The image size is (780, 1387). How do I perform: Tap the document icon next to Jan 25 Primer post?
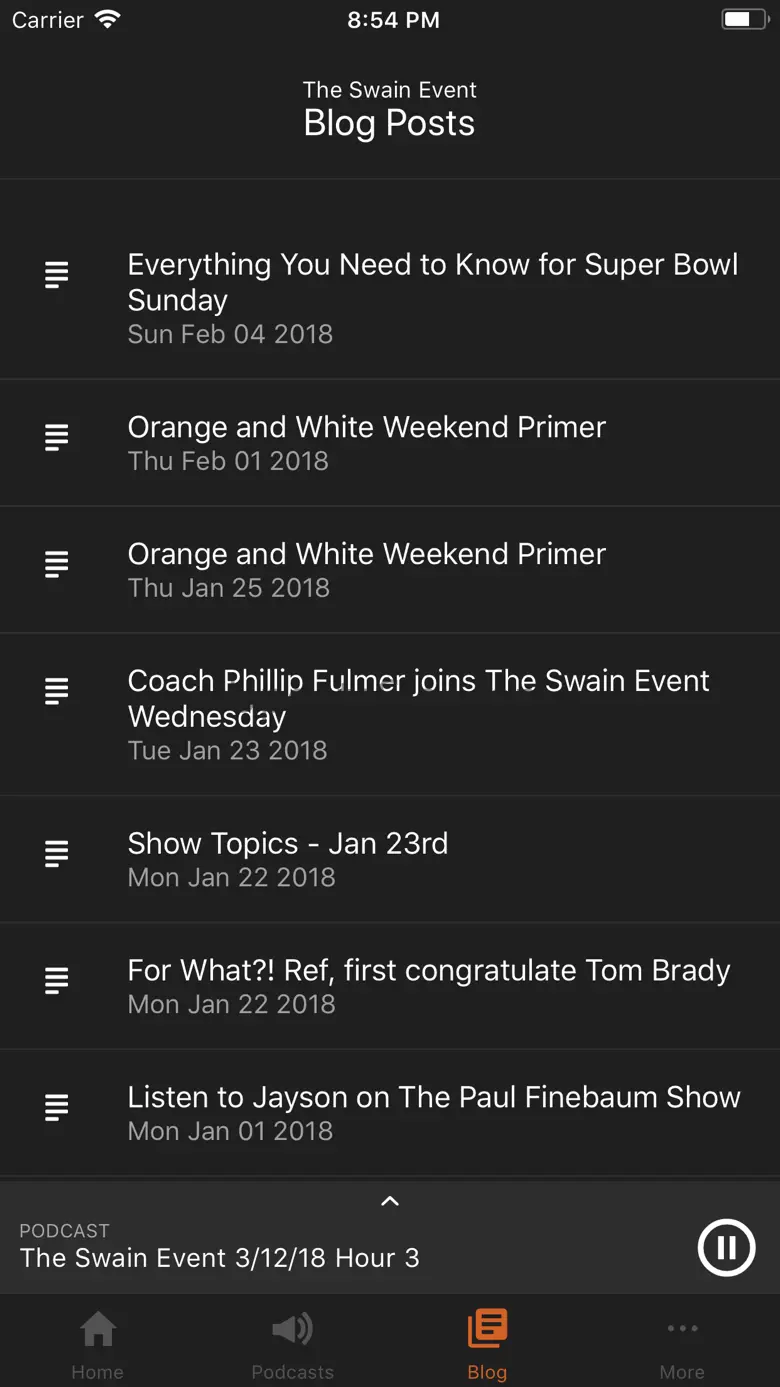coord(57,564)
